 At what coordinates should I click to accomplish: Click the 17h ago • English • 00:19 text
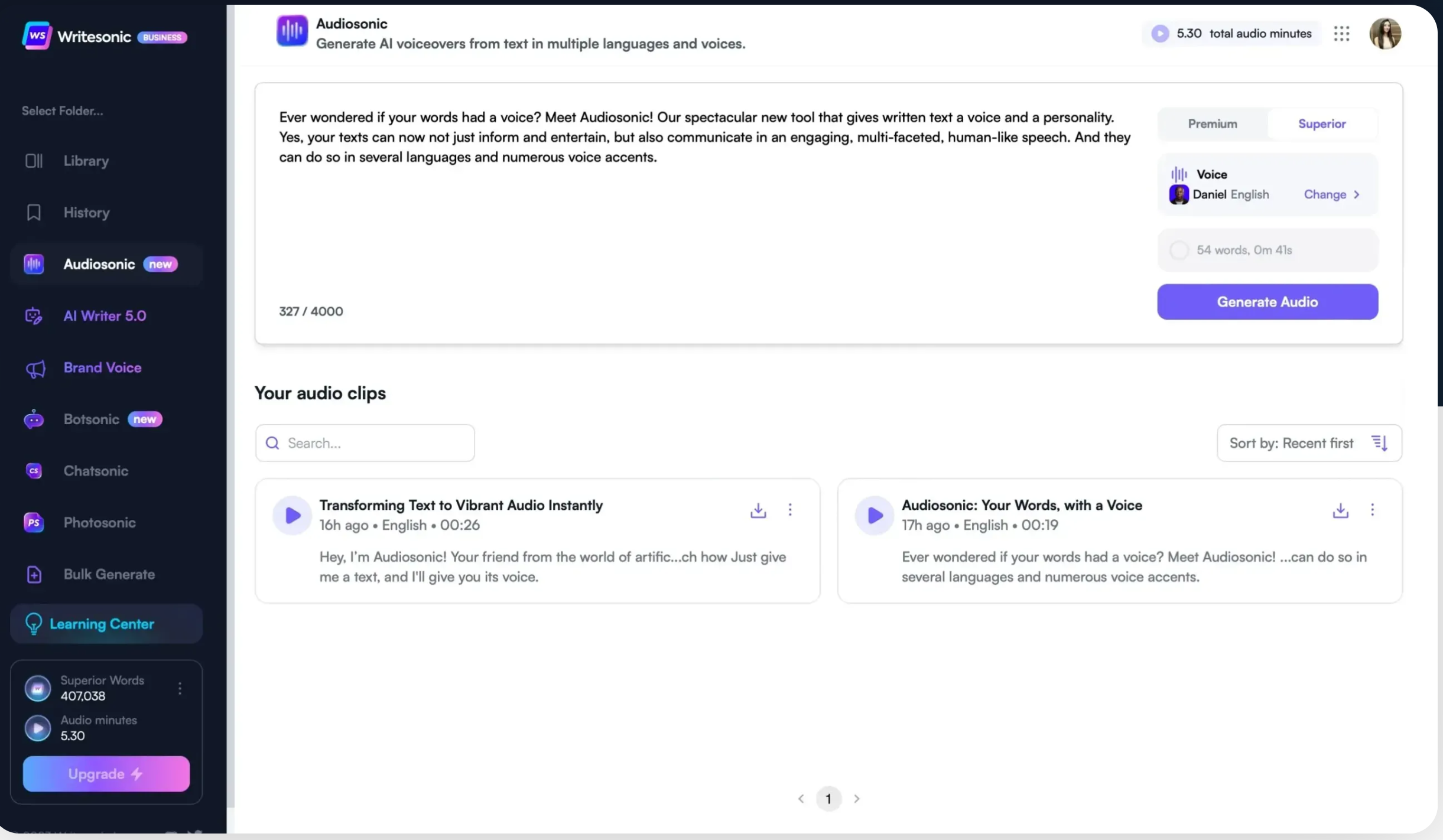(980, 526)
